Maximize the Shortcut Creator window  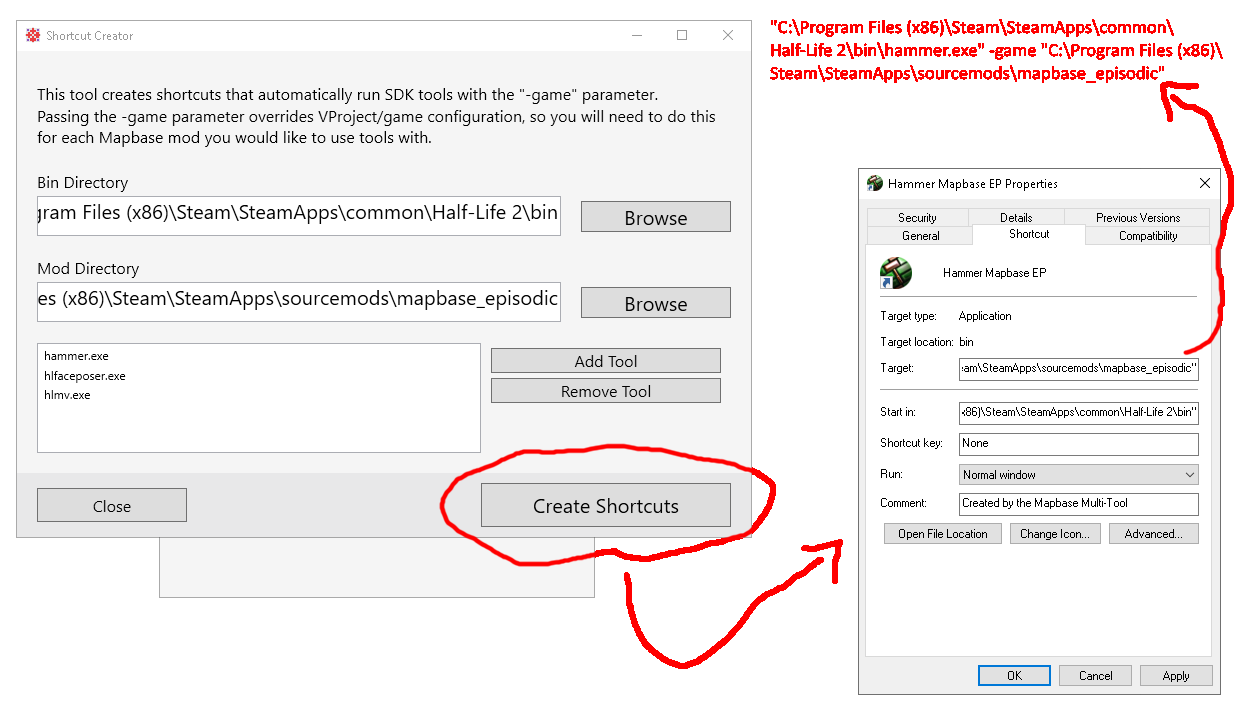(x=682, y=35)
